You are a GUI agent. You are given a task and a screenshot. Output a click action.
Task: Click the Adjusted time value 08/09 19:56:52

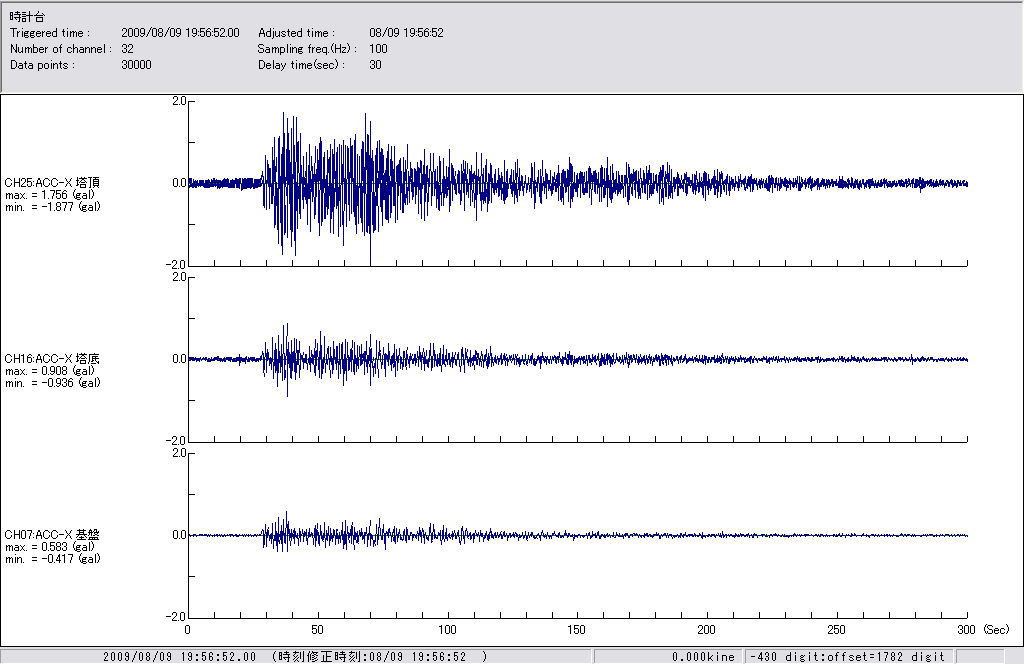coord(406,33)
